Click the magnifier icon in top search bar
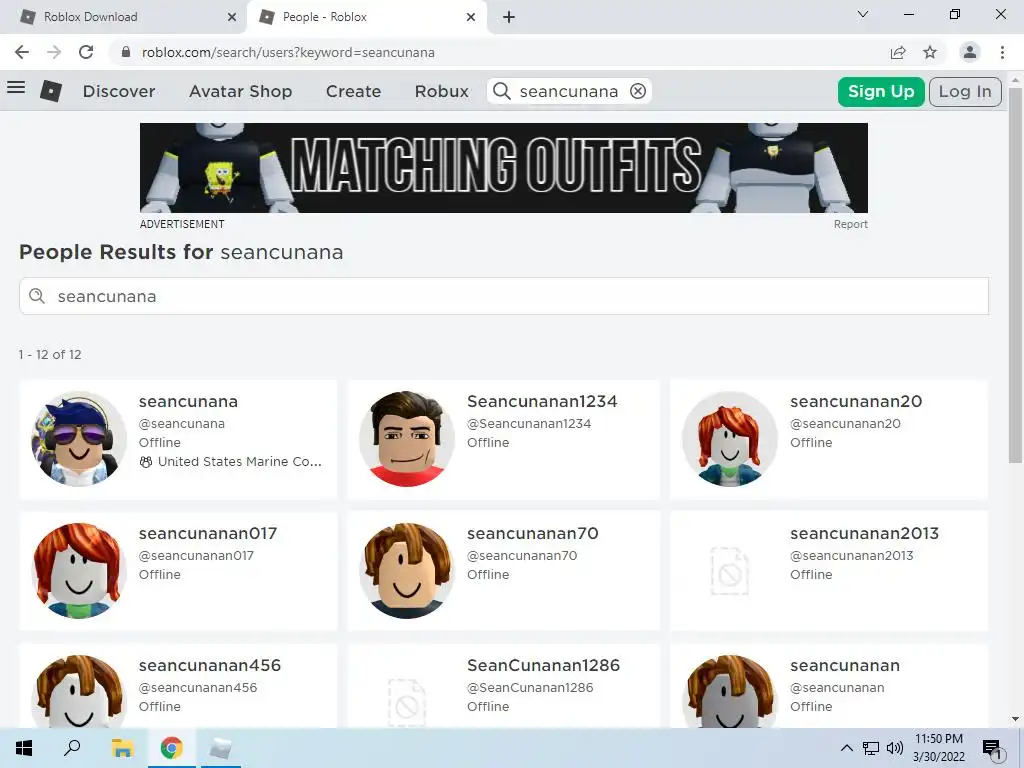Viewport: 1024px width, 768px height. pos(502,91)
